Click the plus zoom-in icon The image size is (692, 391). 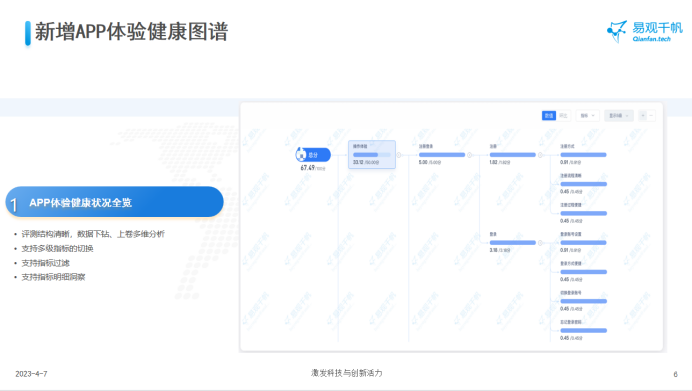click(643, 116)
